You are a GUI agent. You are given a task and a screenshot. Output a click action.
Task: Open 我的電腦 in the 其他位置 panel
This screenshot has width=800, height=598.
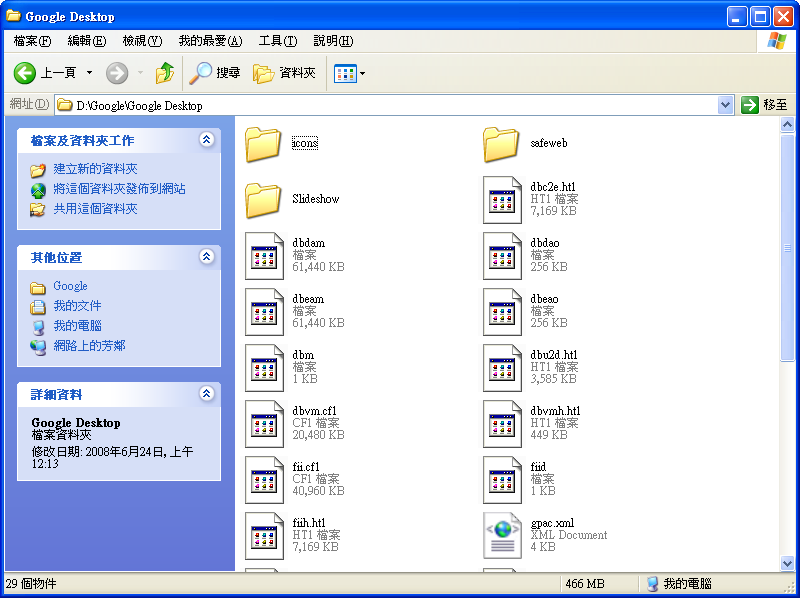pos(78,326)
